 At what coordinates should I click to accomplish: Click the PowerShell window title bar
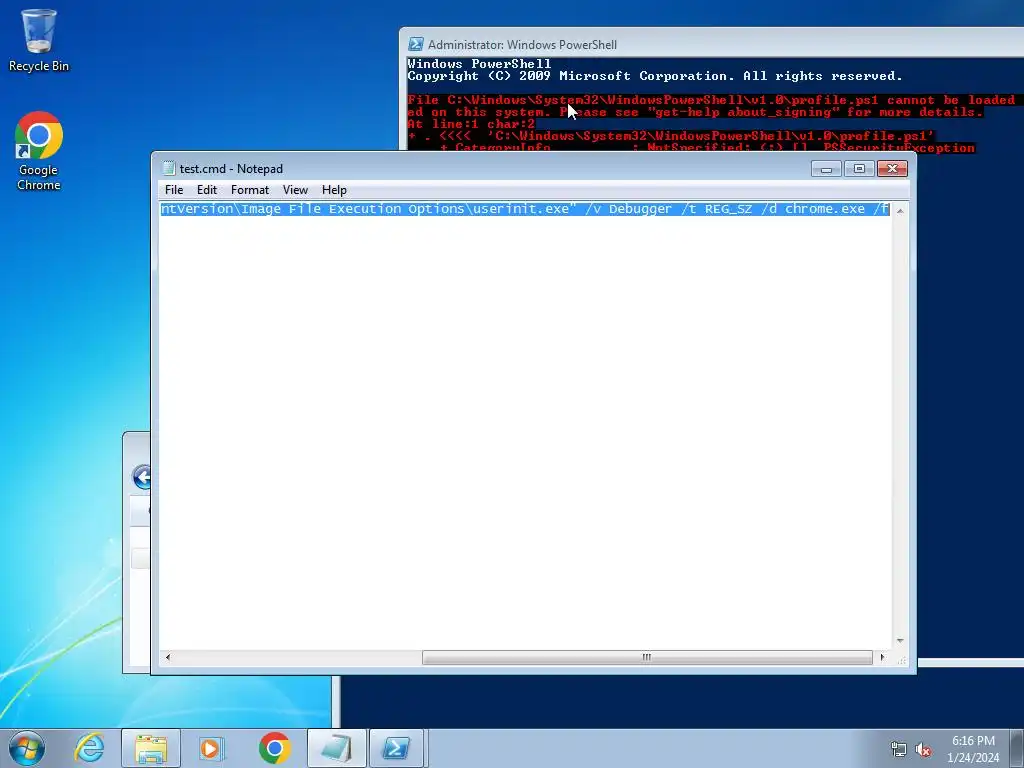point(712,44)
